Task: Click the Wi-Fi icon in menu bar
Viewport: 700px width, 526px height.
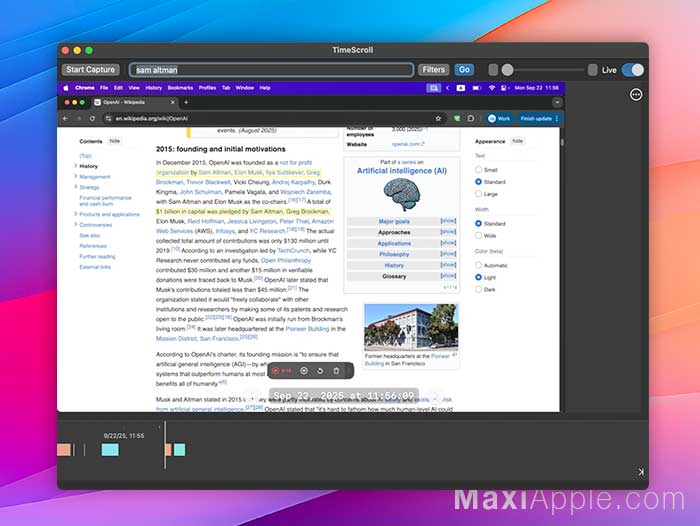Action: point(492,88)
